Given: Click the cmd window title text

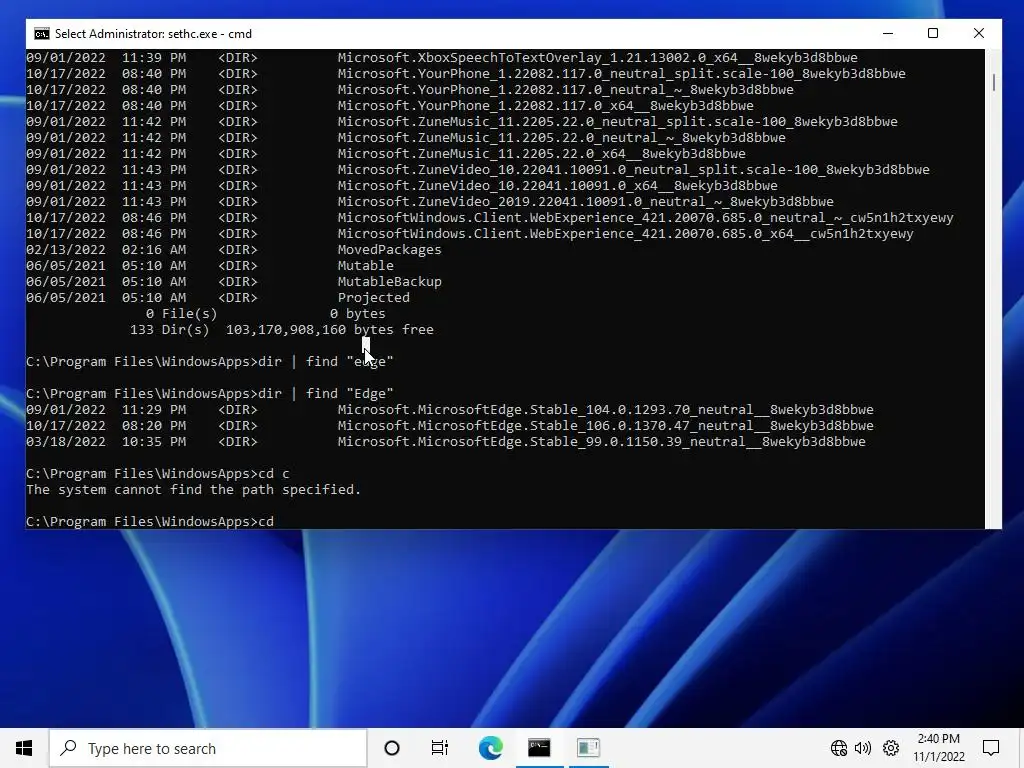Looking at the screenshot, I should [153, 34].
